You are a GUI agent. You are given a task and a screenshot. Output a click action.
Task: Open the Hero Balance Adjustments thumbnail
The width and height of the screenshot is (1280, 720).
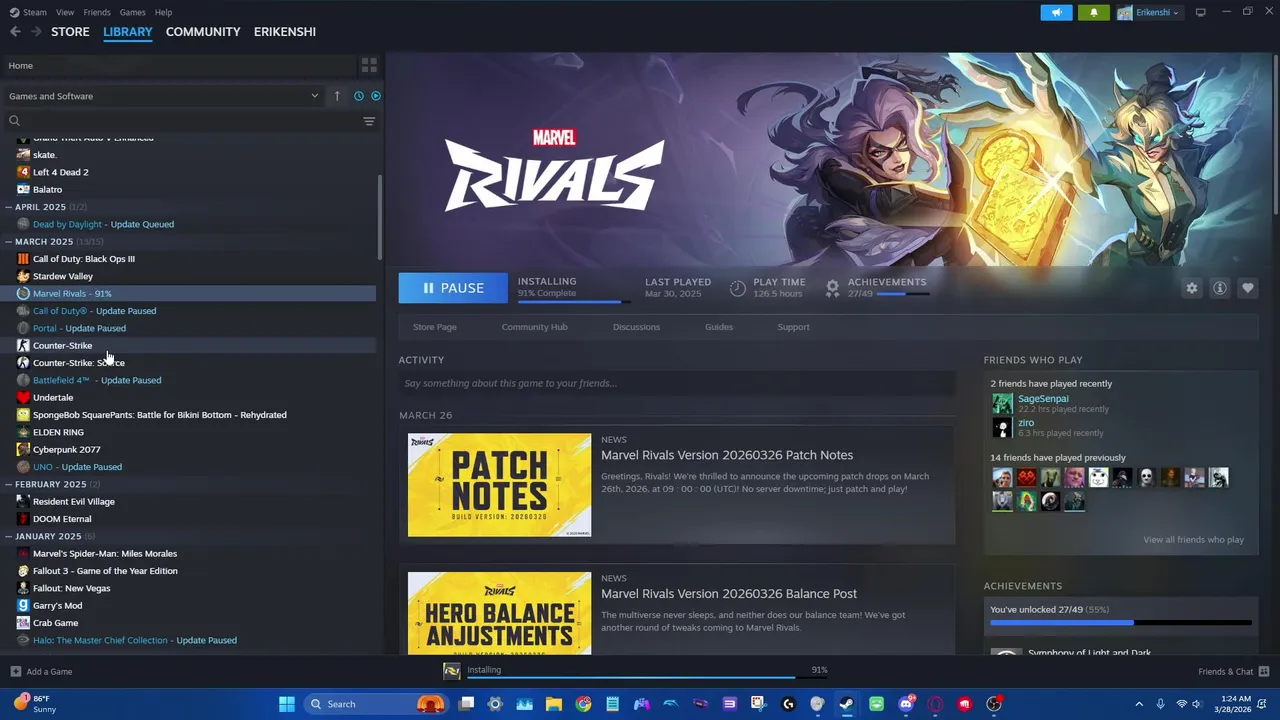pos(499,613)
